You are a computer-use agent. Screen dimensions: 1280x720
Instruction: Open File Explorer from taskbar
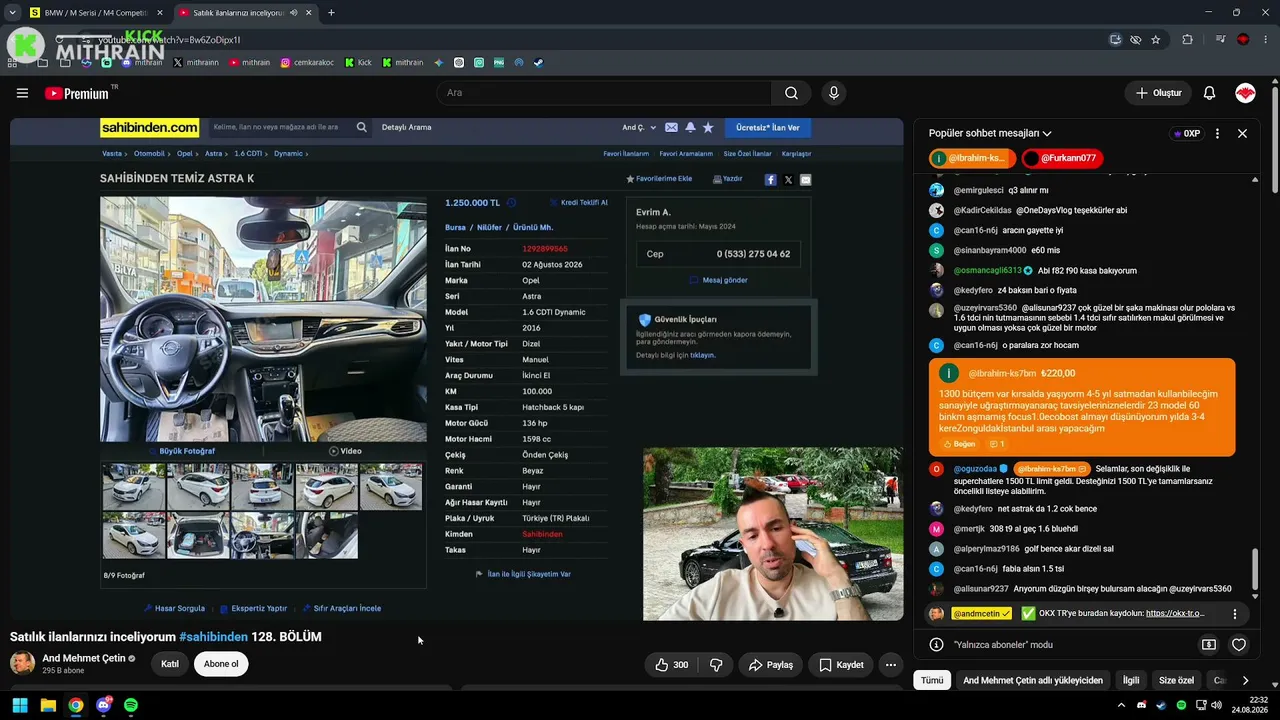click(x=48, y=705)
